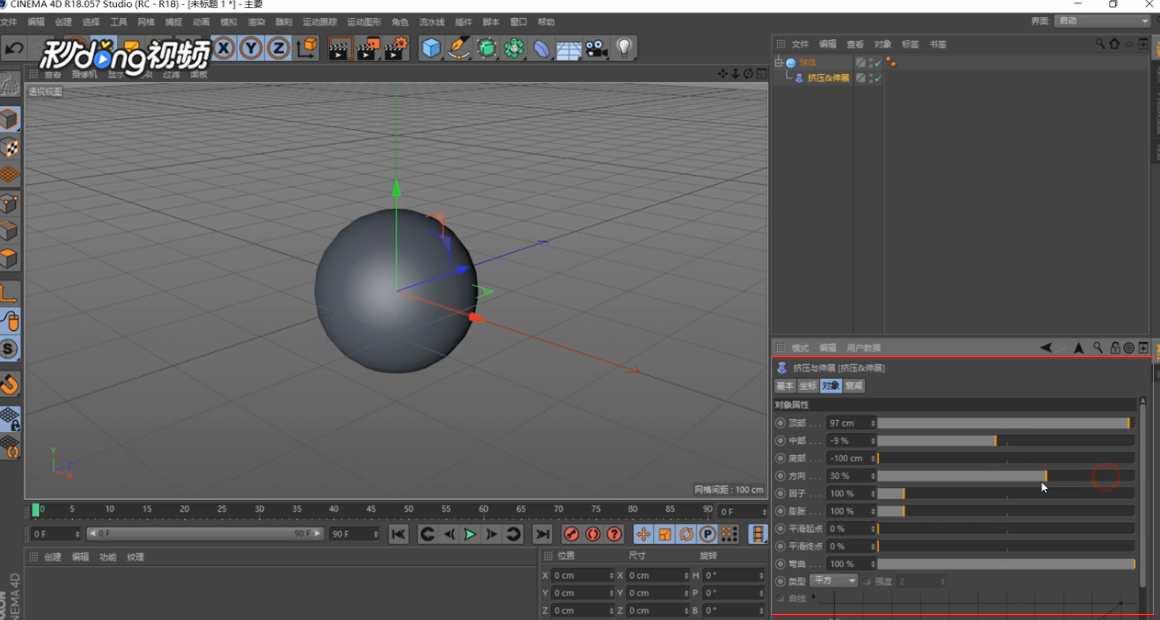Open the 运动图形 menu
This screenshot has height=620, width=1160.
pos(364,22)
